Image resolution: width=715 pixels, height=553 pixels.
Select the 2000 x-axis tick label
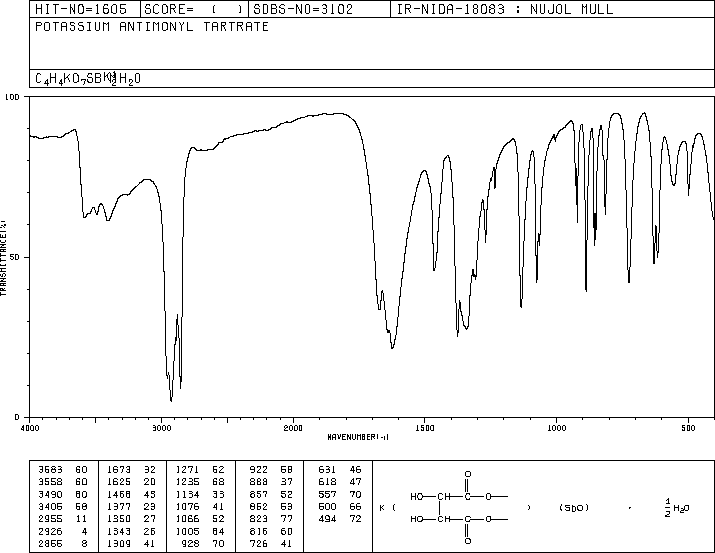coord(293,428)
